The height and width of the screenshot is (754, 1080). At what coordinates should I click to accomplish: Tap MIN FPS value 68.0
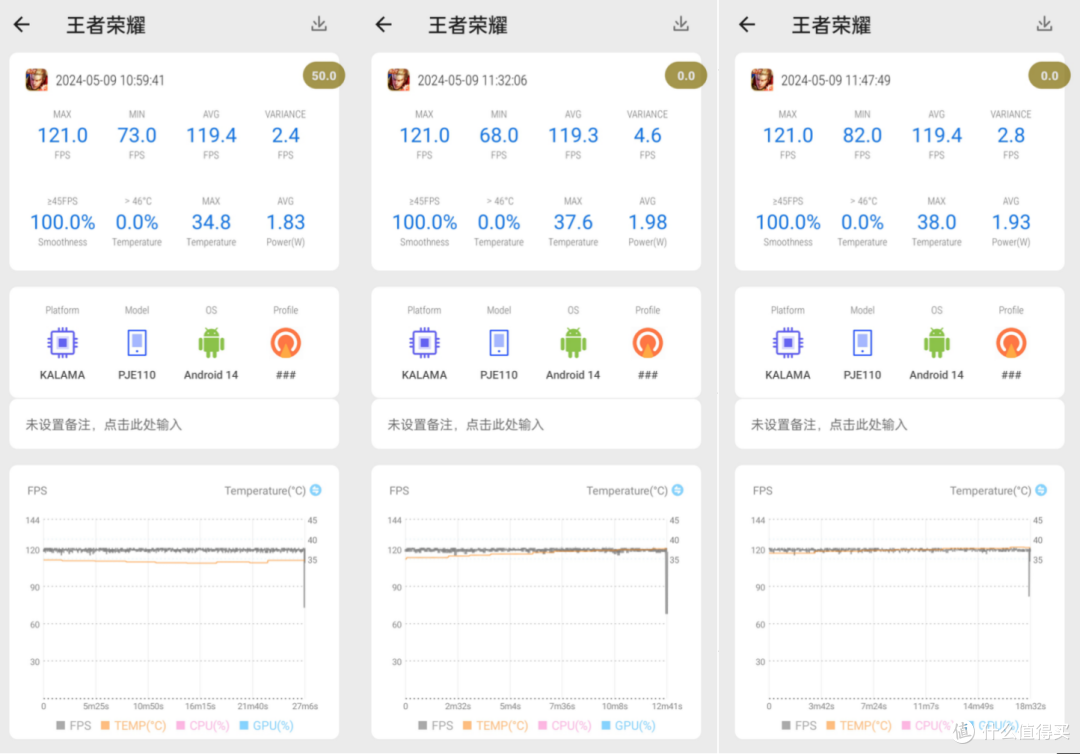tap(499, 136)
